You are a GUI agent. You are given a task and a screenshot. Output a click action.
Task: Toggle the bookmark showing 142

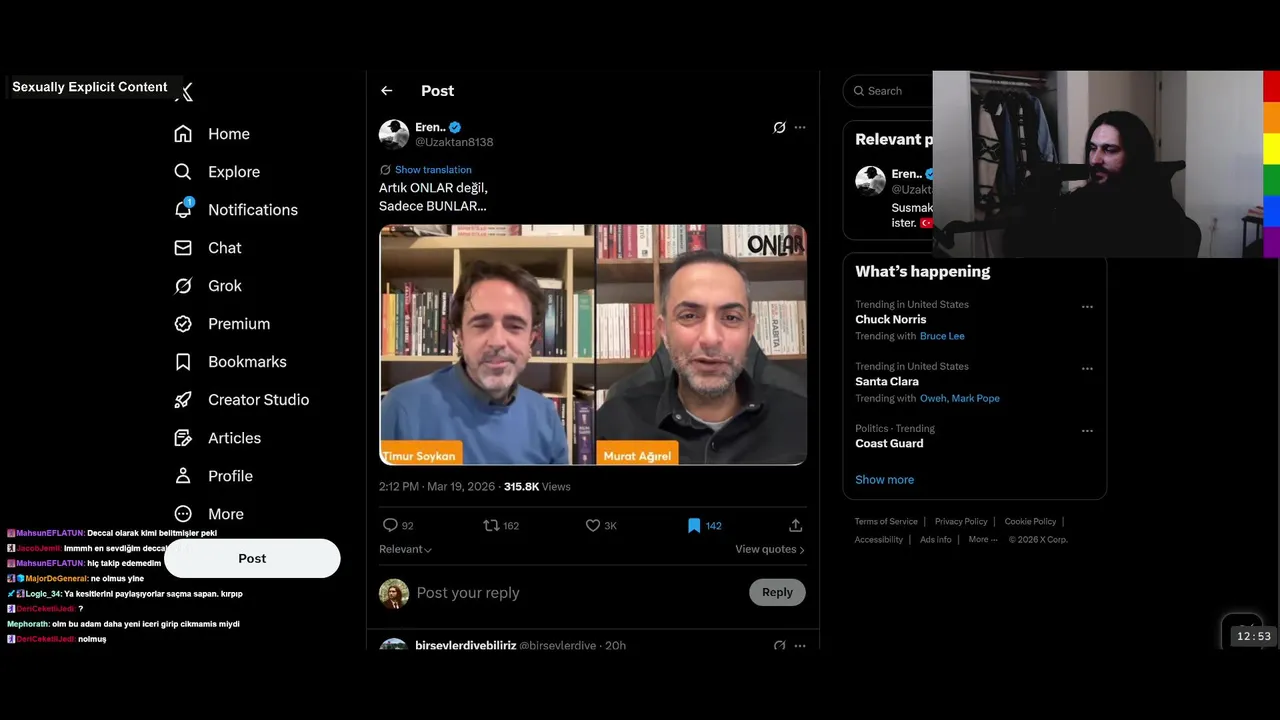(694, 525)
